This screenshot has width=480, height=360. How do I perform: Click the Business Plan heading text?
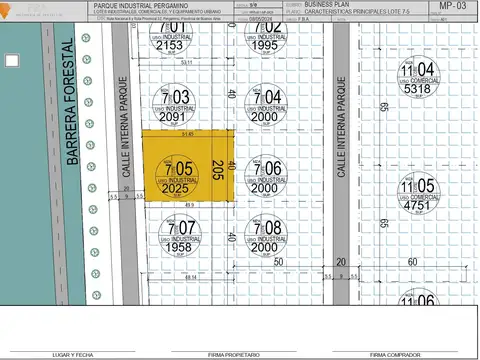click(327, 4)
